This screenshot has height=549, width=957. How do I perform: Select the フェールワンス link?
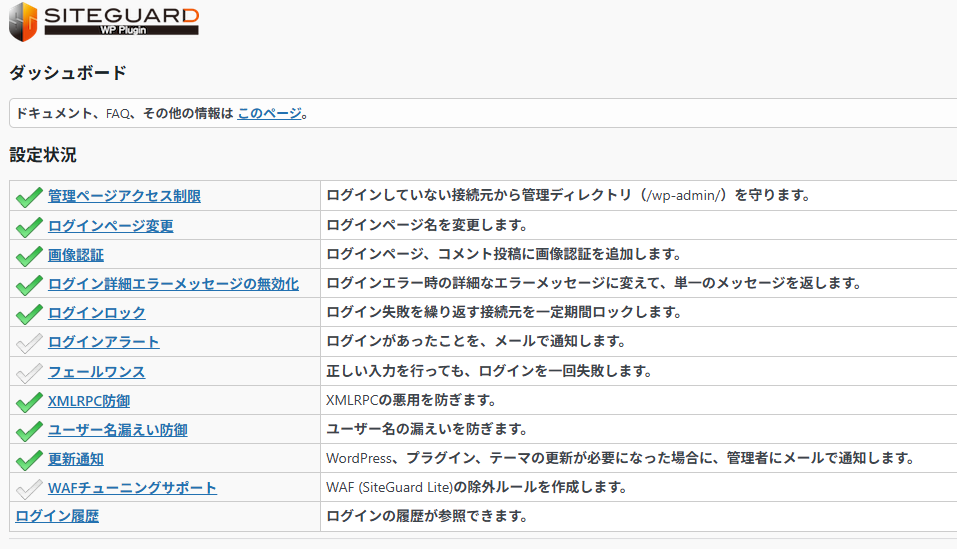tap(96, 372)
